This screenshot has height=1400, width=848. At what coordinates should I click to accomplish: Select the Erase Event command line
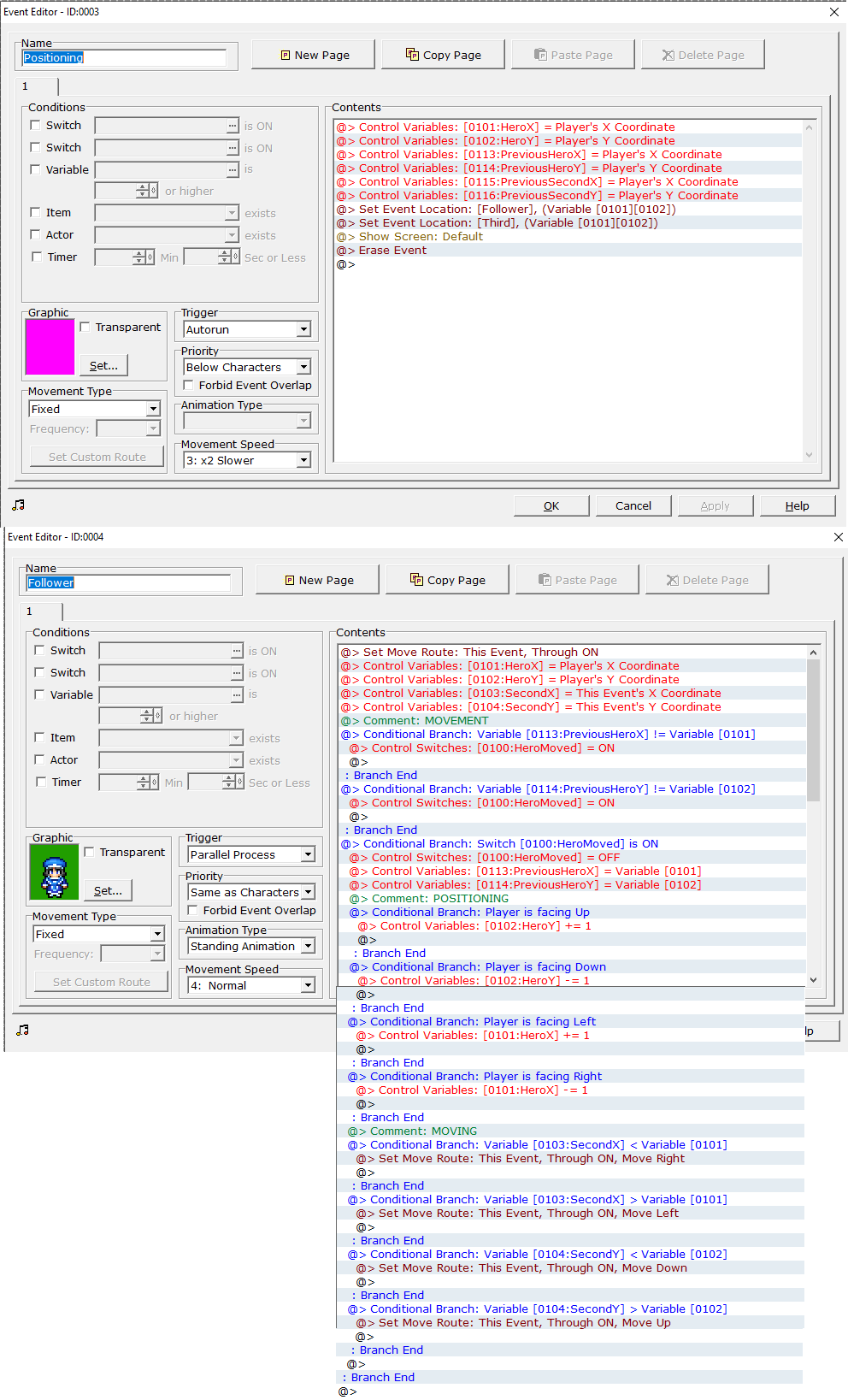[x=568, y=251]
